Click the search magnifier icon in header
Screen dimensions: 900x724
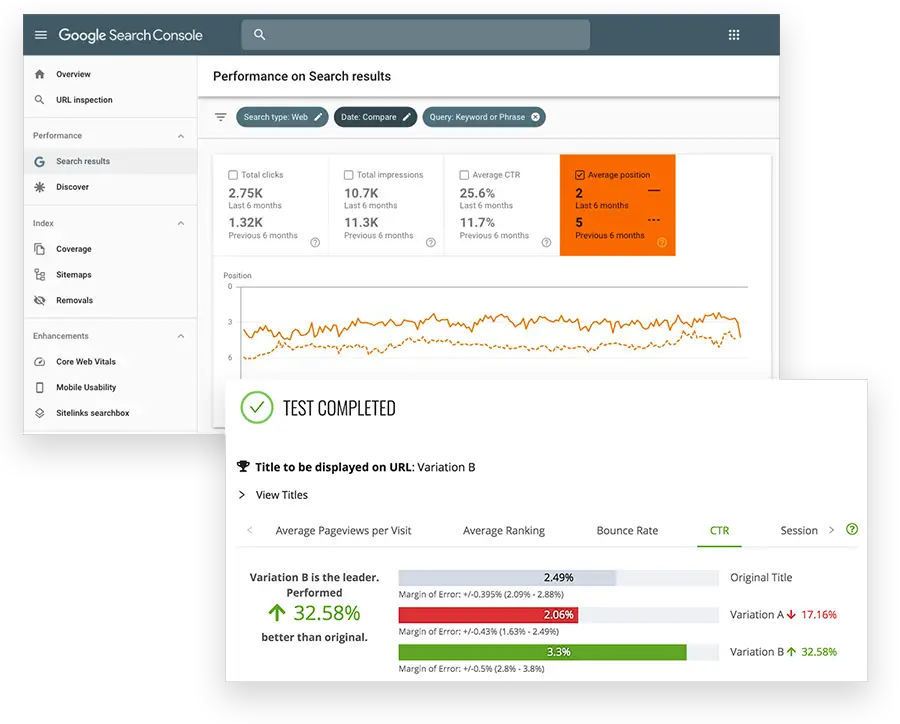259,34
